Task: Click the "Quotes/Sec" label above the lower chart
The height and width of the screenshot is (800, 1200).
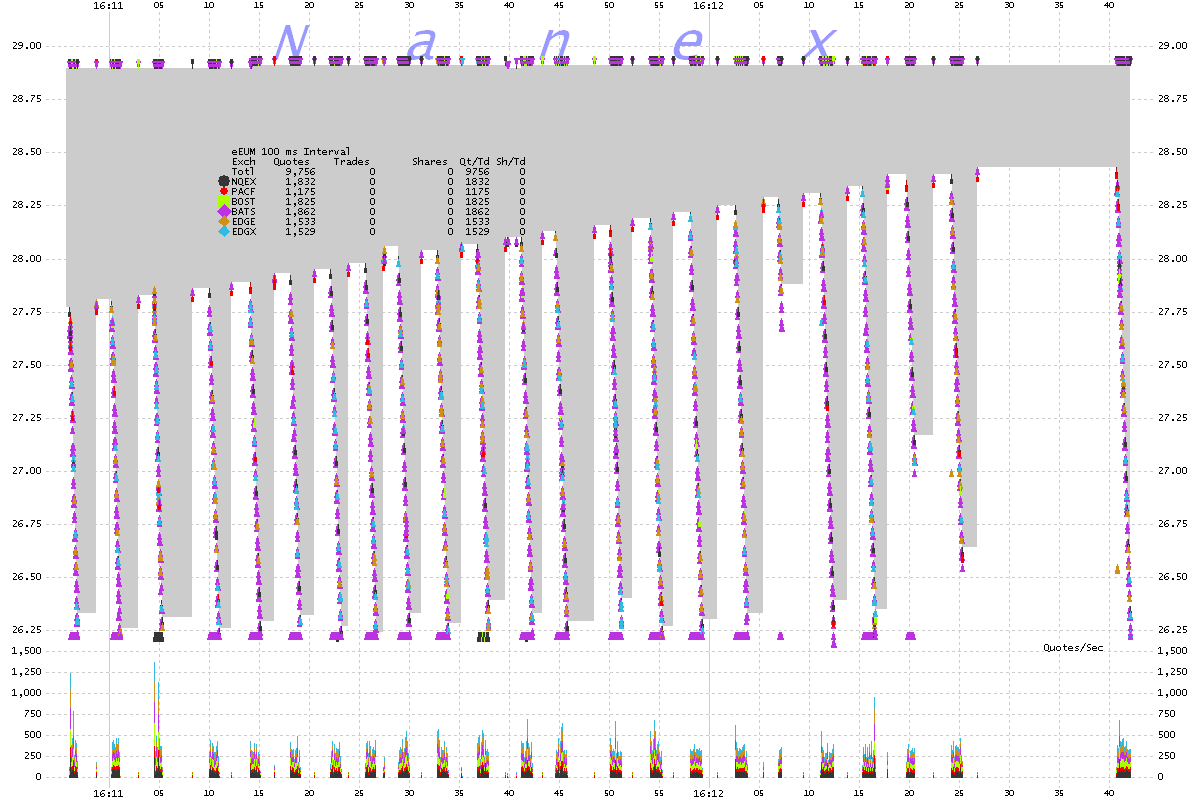Action: tap(1073, 648)
